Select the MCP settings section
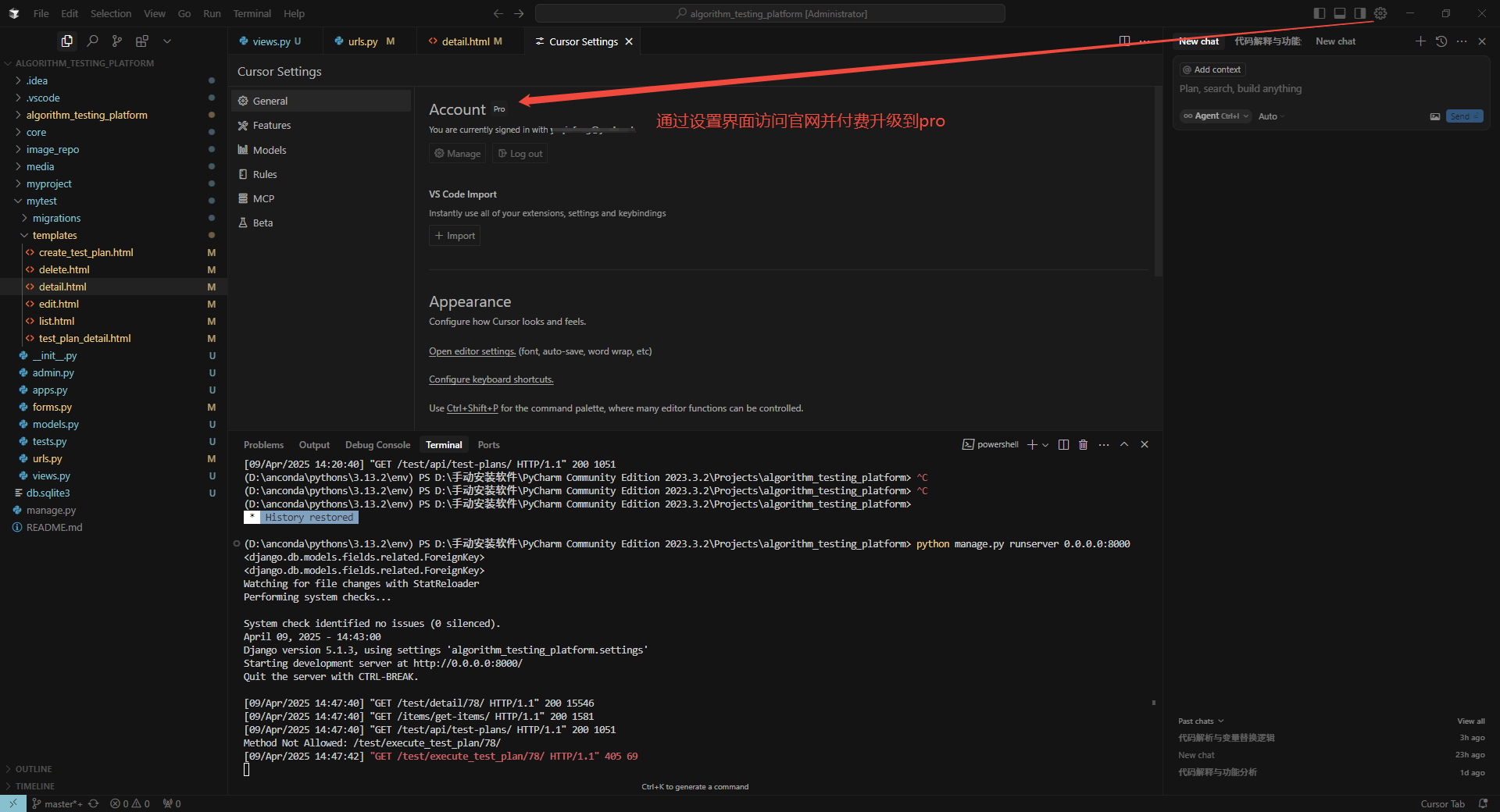Screen dimensions: 1500x812 tap(320, 198)
